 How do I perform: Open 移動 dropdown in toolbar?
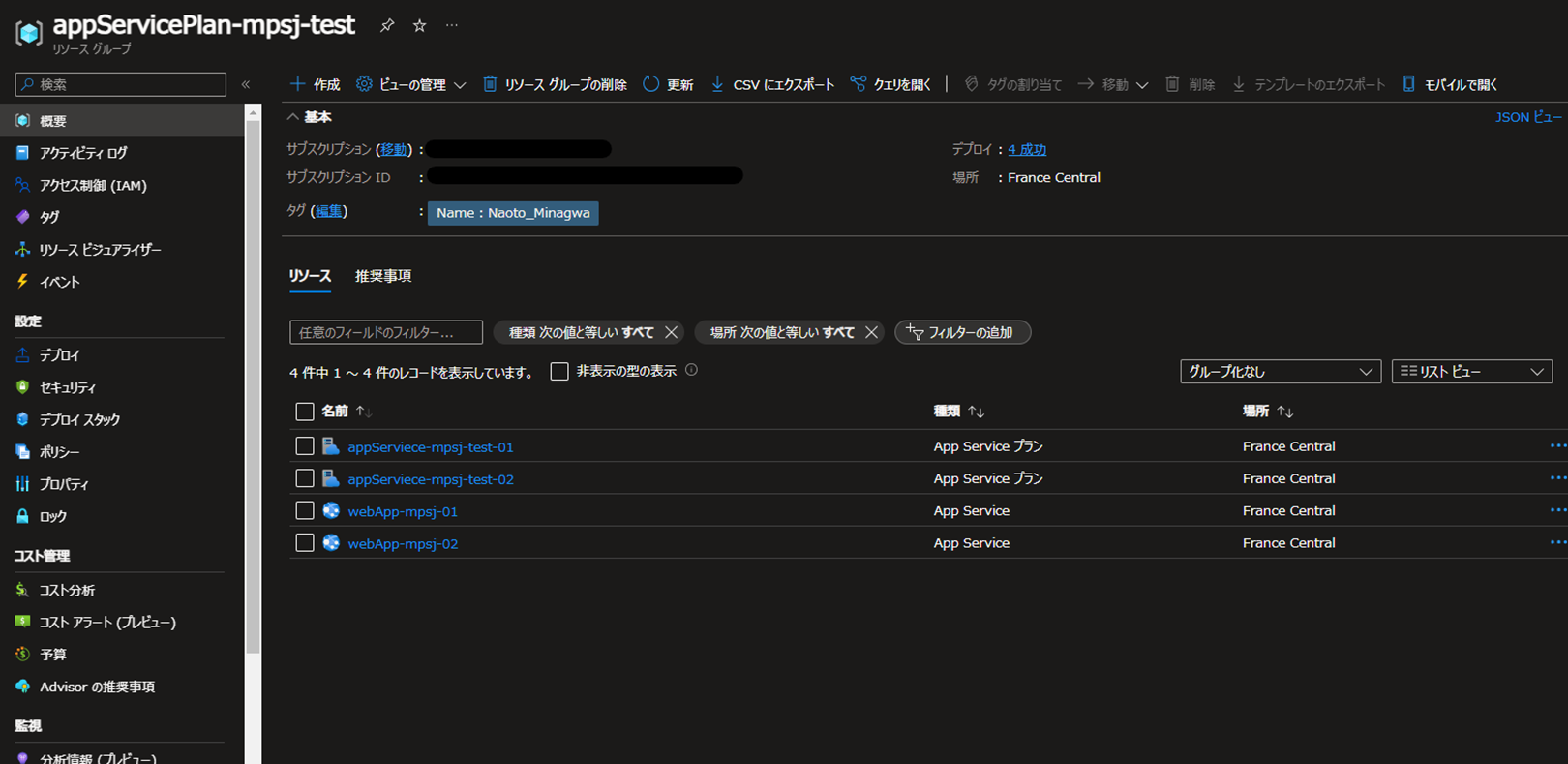pyautogui.click(x=1113, y=84)
